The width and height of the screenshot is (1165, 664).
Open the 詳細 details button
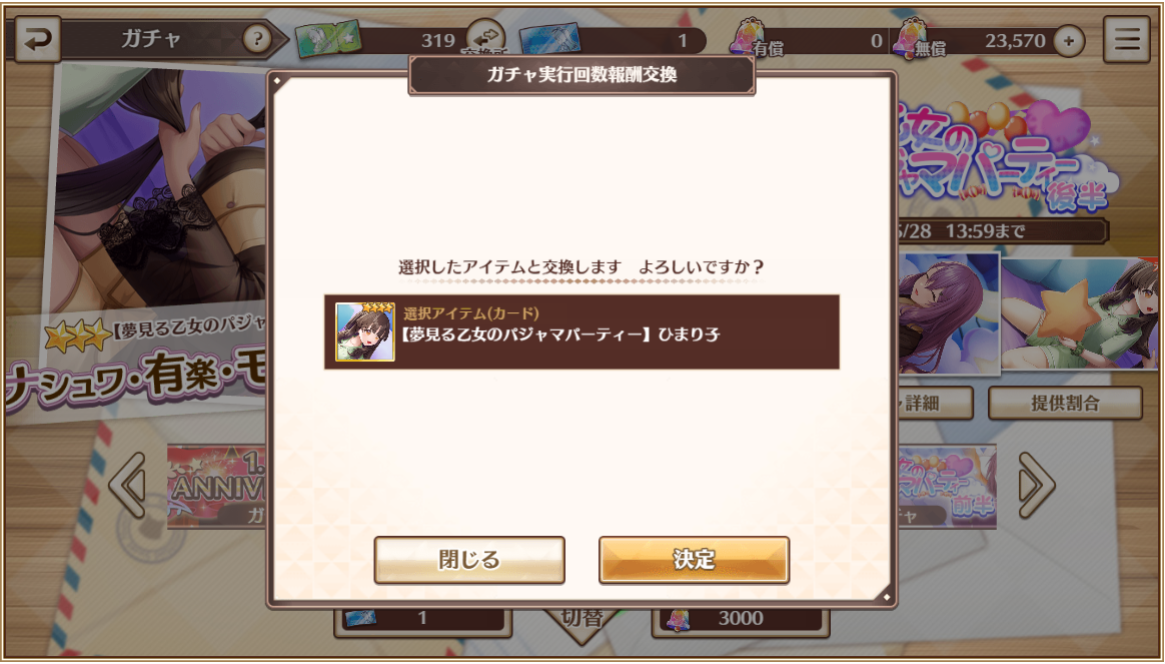(934, 403)
